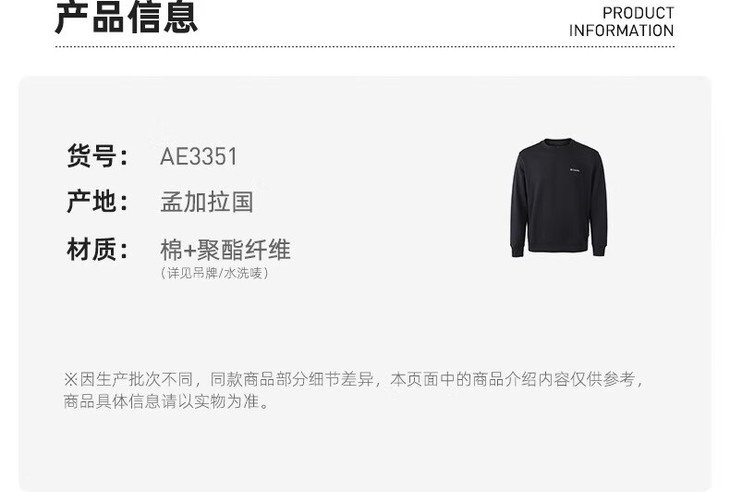Click the note 详见吊牌/水洗唛
Image resolution: width=730 pixels, height=492 pixels.
(x=215, y=273)
